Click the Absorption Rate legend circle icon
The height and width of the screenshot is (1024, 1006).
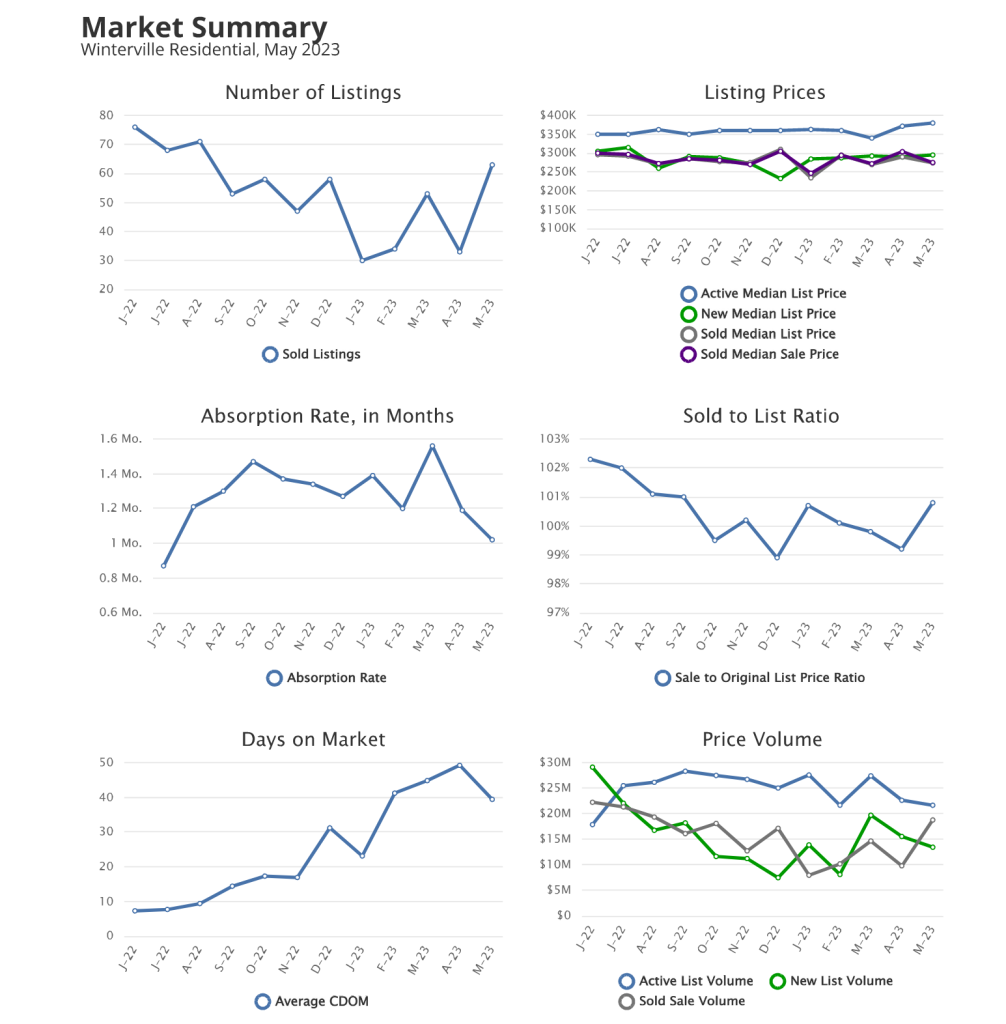(x=274, y=678)
